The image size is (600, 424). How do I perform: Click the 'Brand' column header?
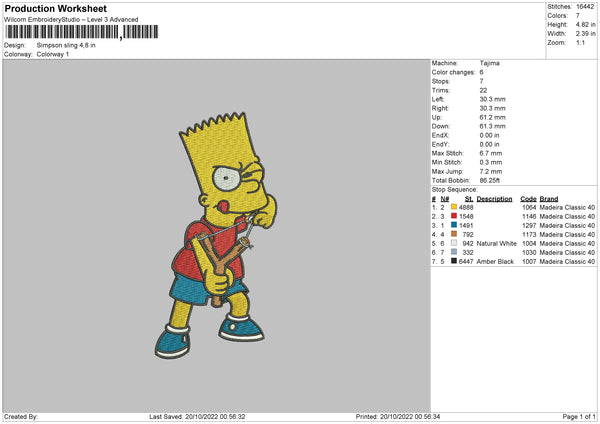(x=549, y=199)
